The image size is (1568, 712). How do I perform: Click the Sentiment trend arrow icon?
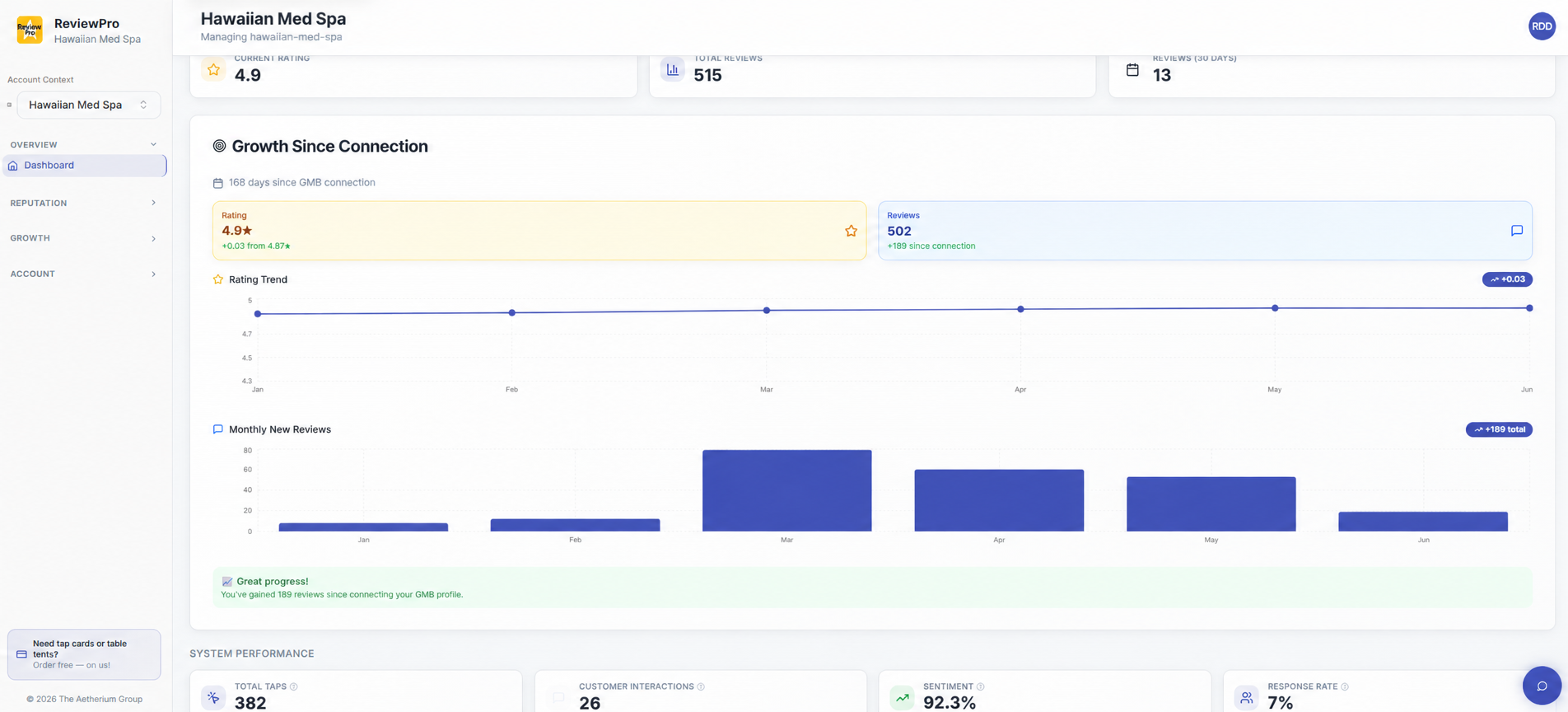(x=903, y=698)
